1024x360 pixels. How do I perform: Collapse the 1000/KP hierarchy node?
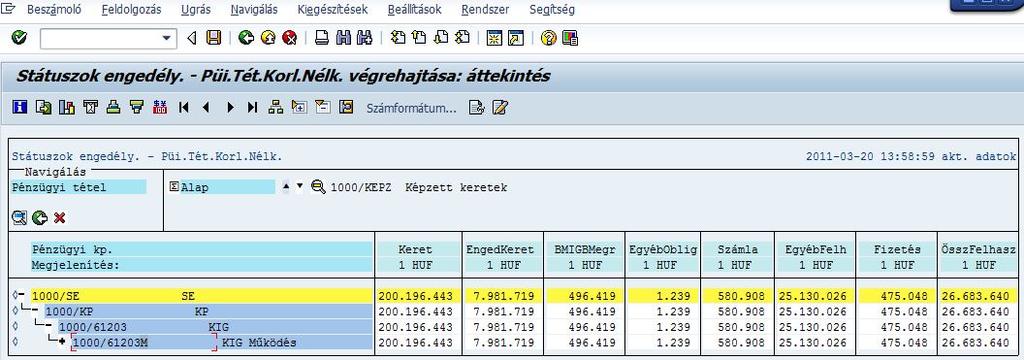(x=36, y=311)
